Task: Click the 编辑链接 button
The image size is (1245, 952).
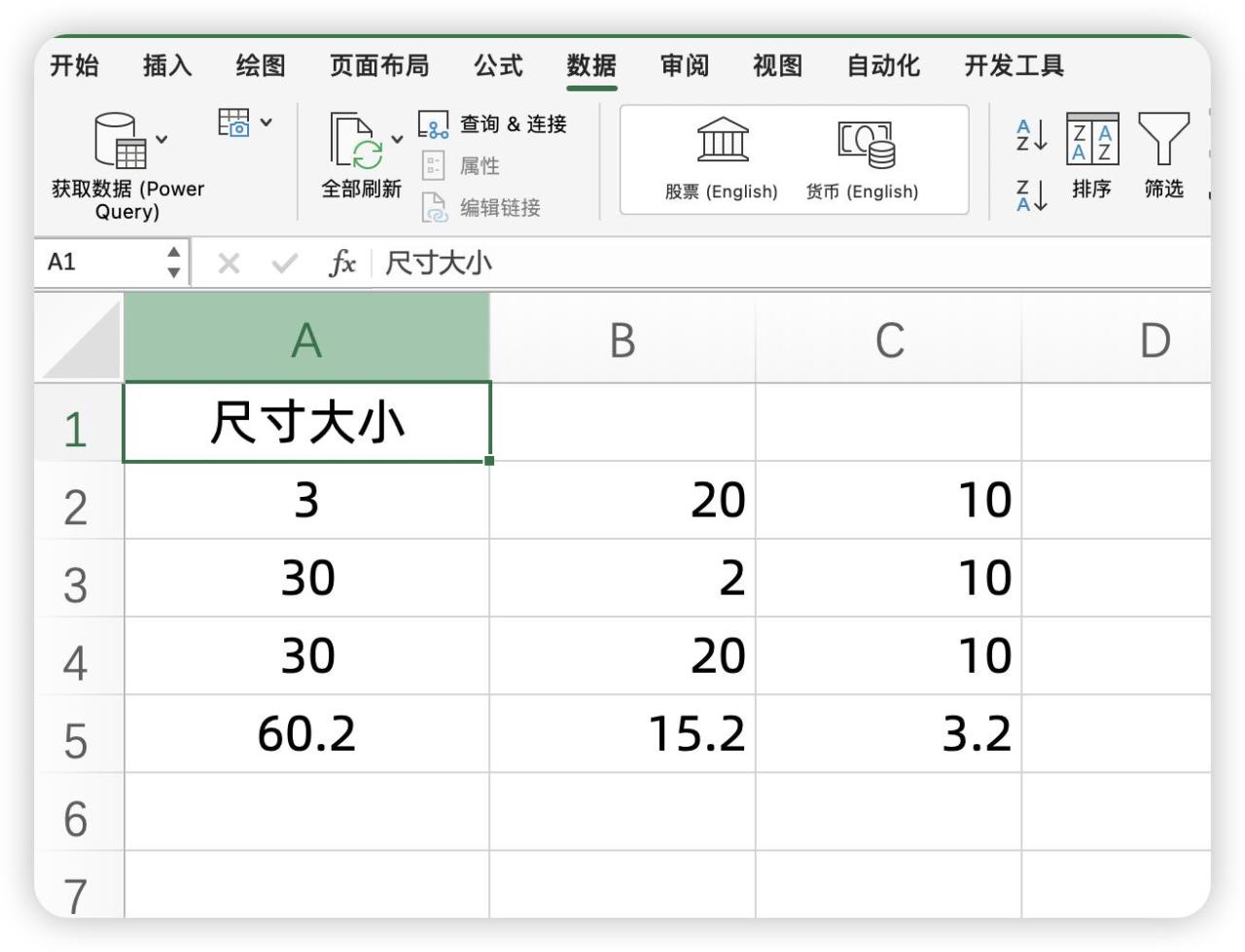Action: (480, 207)
